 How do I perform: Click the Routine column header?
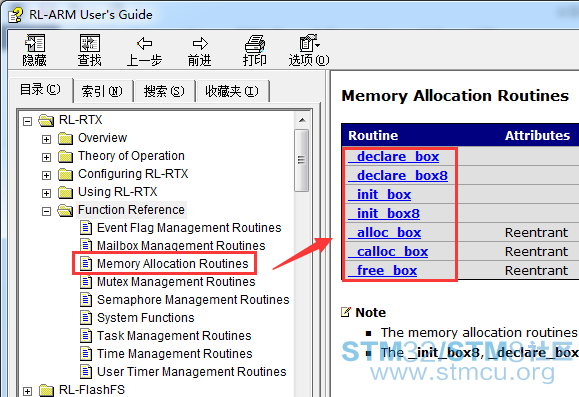(373, 136)
